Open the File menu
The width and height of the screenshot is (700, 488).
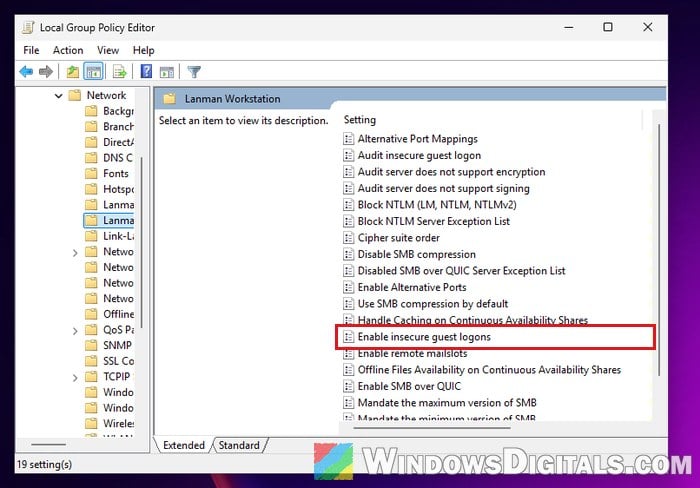point(31,50)
